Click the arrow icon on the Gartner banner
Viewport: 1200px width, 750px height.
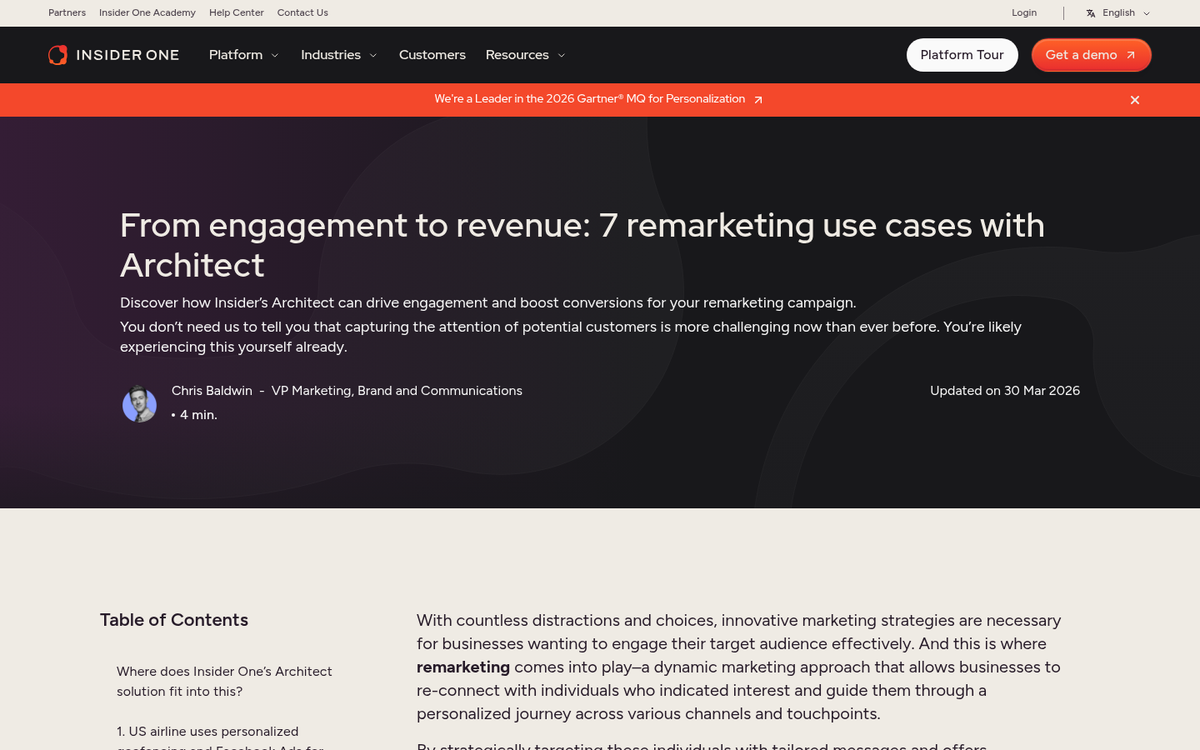[x=758, y=99]
